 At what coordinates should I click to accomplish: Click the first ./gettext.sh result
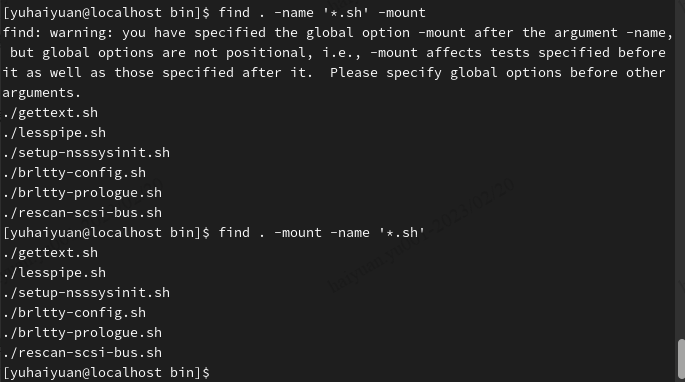pos(50,113)
